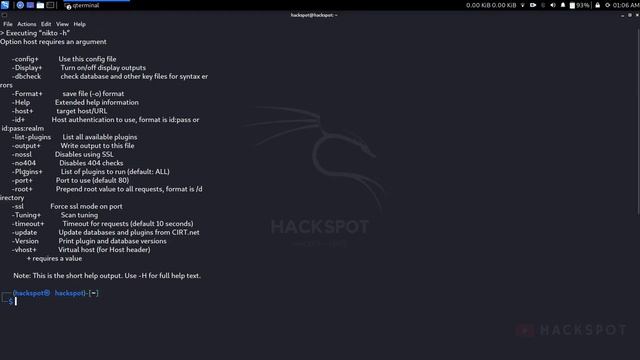This screenshot has width=640, height=360.
Task: Open the file manager folder icon
Action: [x=40, y=5]
